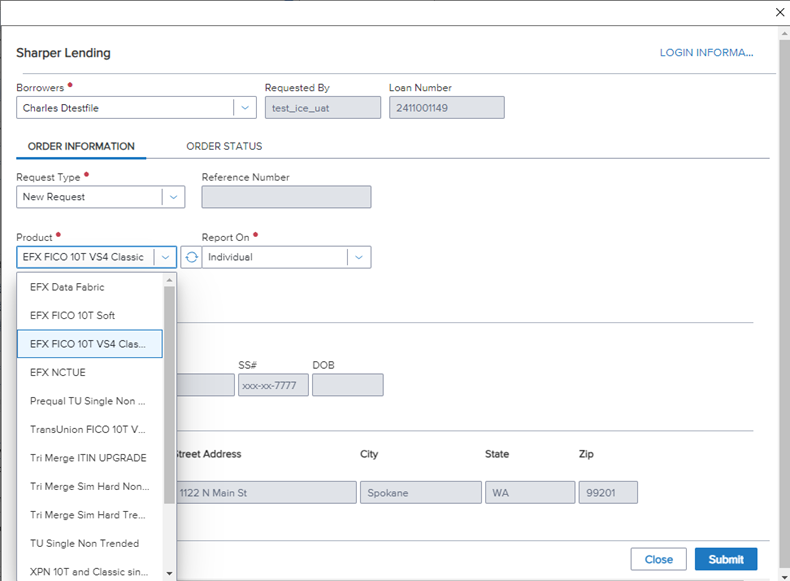790x581 pixels.
Task: Click the Requested By field
Action: [323, 108]
